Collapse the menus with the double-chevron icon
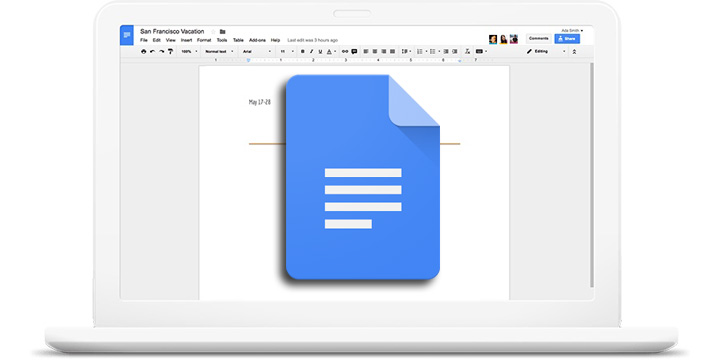This screenshot has width=720, height=360. (574, 52)
